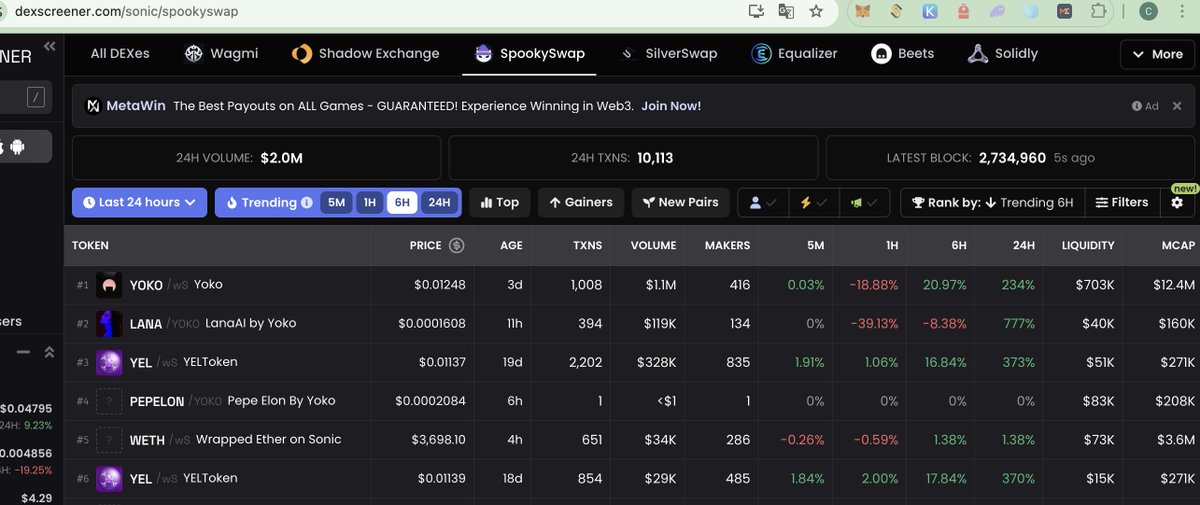Click the browser address bar URL

click(x=125, y=12)
